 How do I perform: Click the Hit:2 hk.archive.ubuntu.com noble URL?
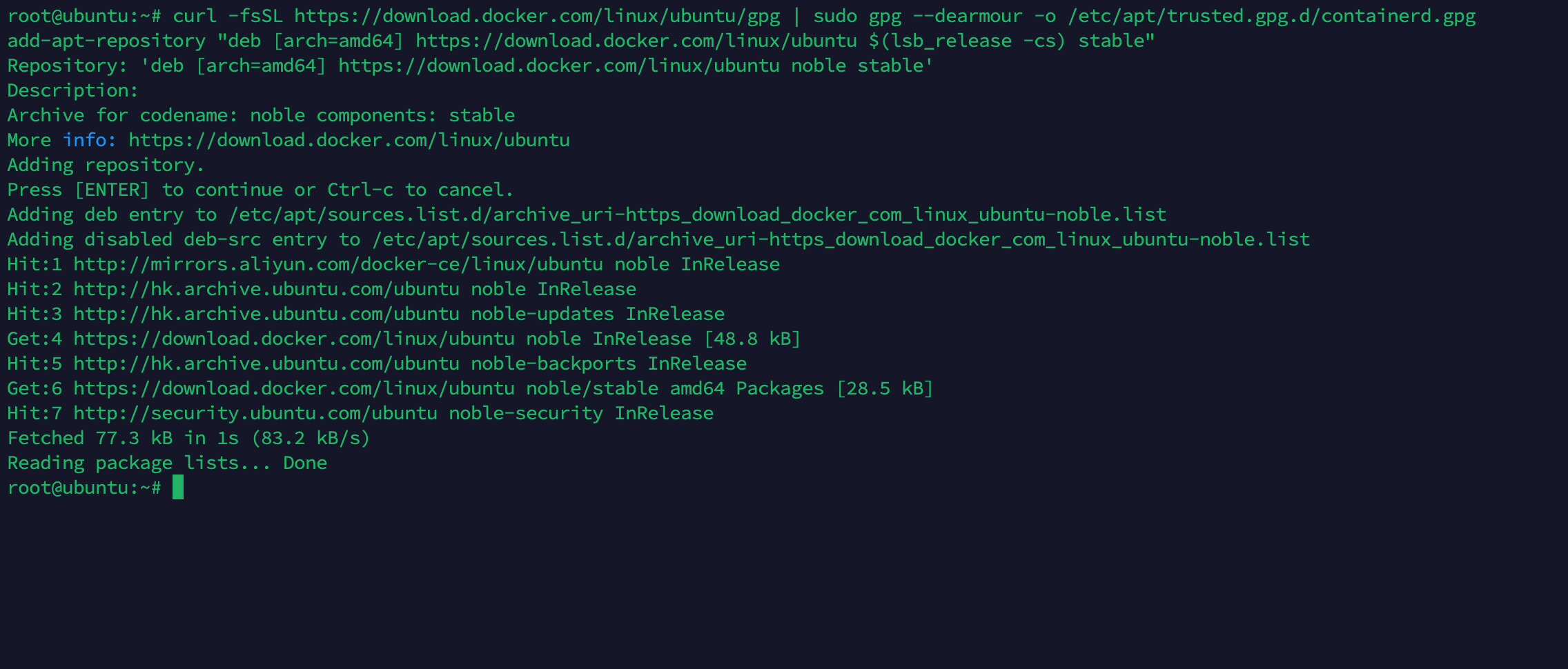click(266, 289)
